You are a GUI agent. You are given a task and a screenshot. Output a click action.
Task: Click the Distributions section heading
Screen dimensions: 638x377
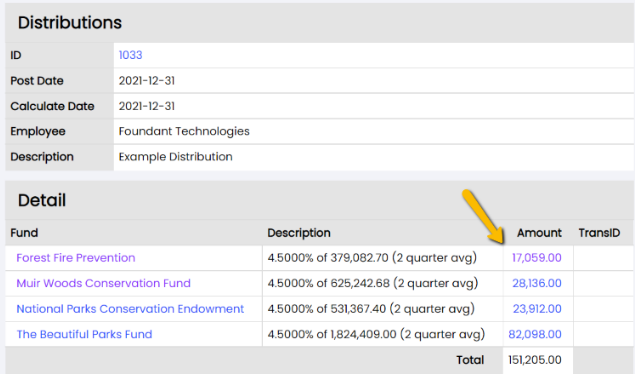tap(70, 22)
